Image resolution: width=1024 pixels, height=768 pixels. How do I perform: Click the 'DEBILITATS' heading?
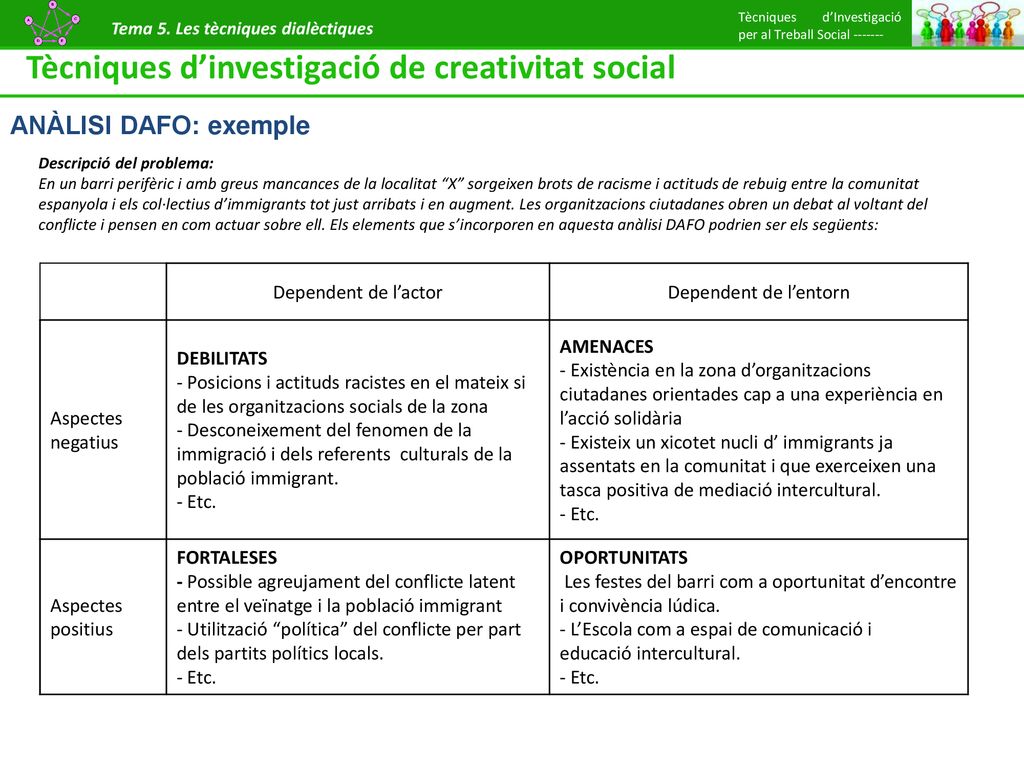click(222, 359)
